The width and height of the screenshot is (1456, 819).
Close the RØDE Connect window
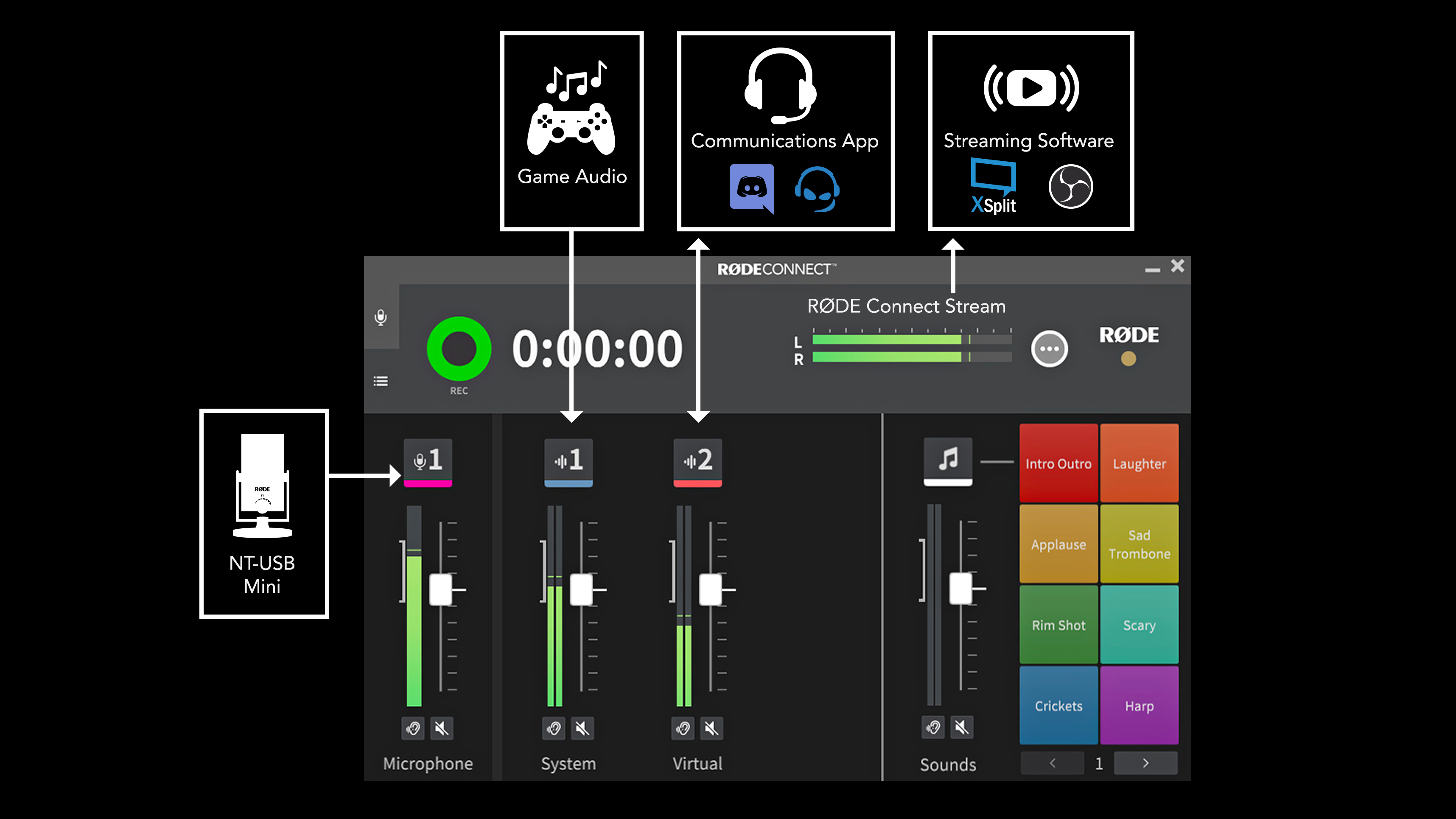tap(1177, 266)
